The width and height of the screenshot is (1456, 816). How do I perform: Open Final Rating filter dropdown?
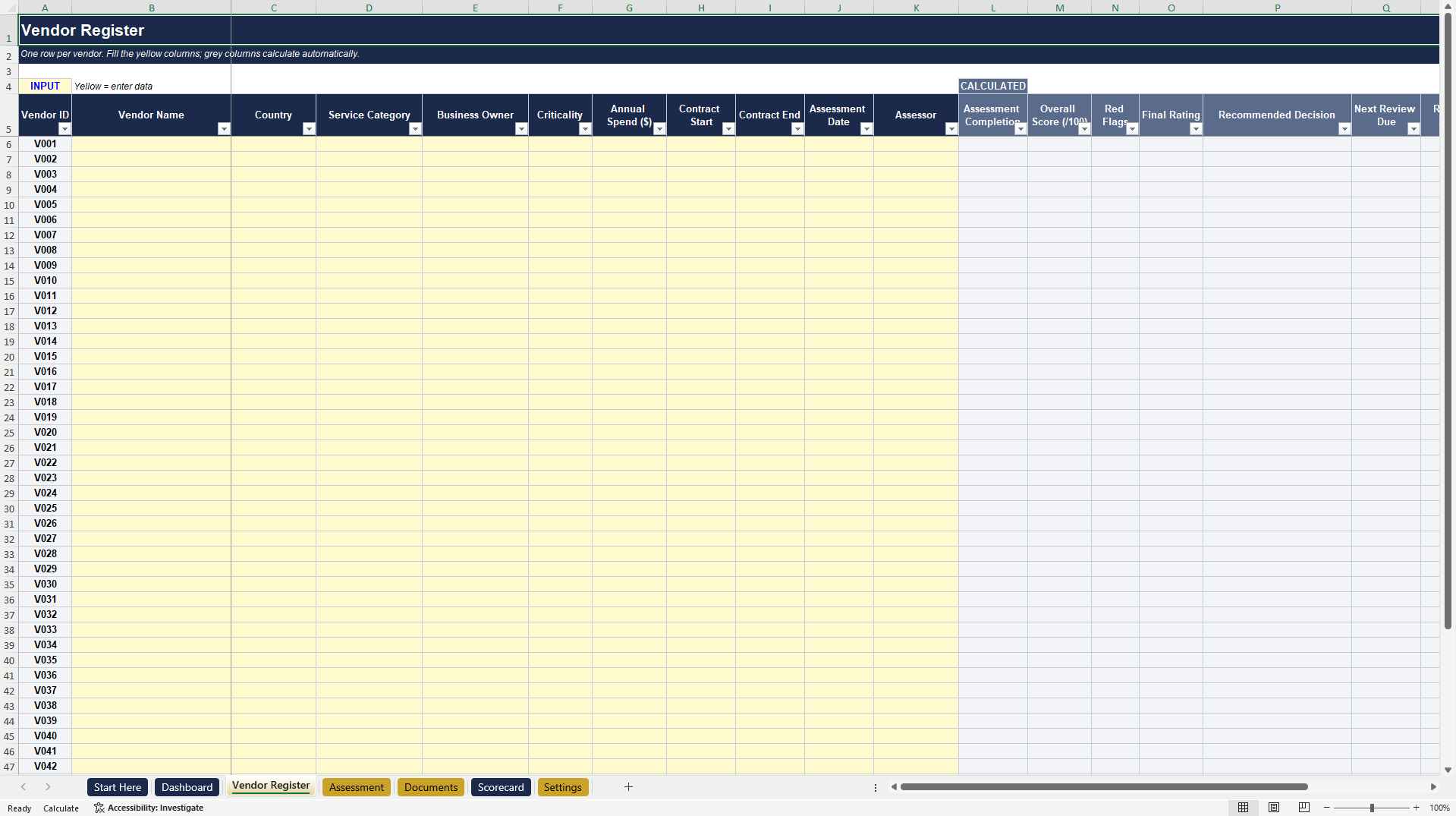click(x=1196, y=129)
